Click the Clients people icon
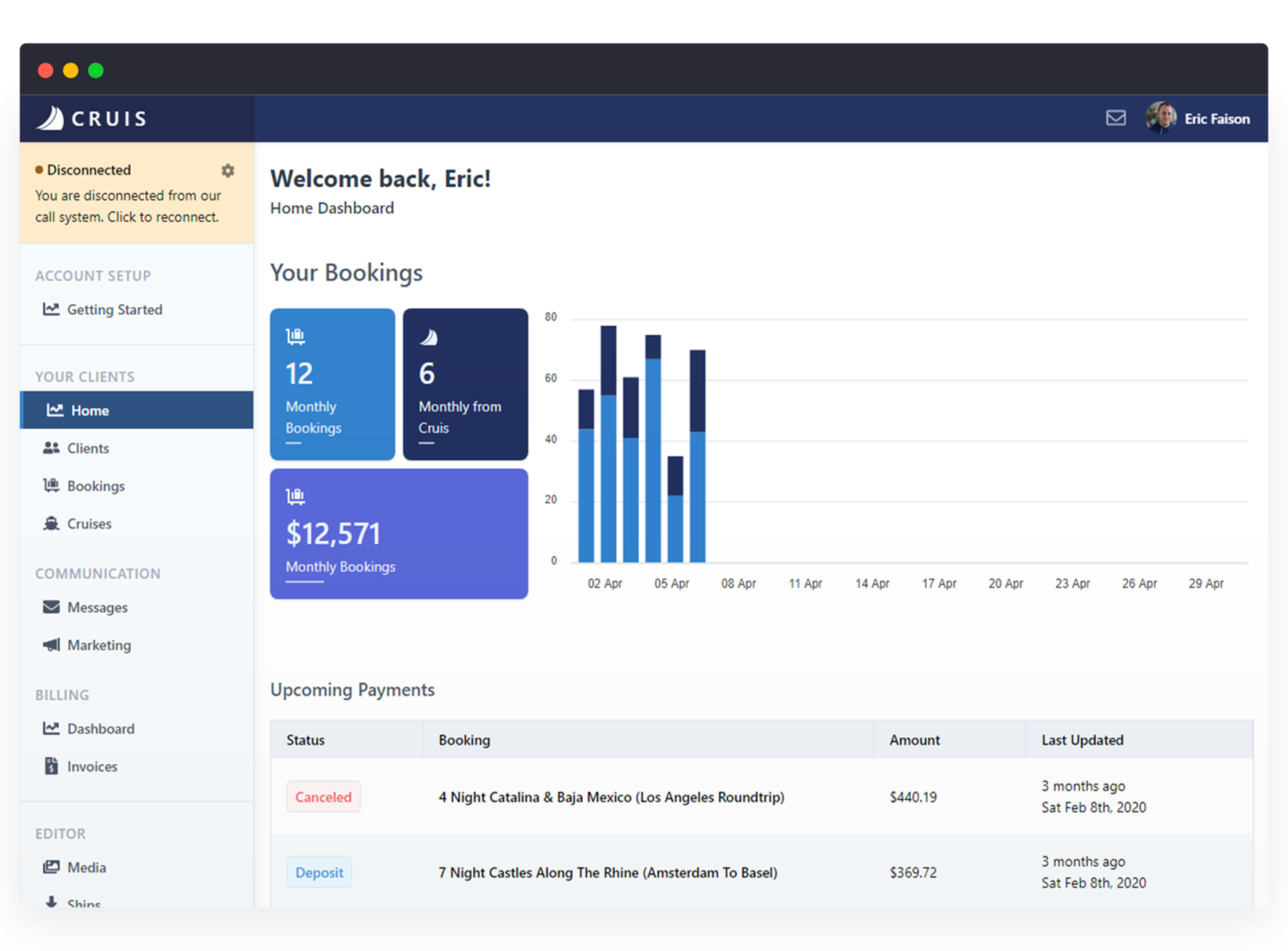The height and width of the screenshot is (951, 1288). [51, 448]
